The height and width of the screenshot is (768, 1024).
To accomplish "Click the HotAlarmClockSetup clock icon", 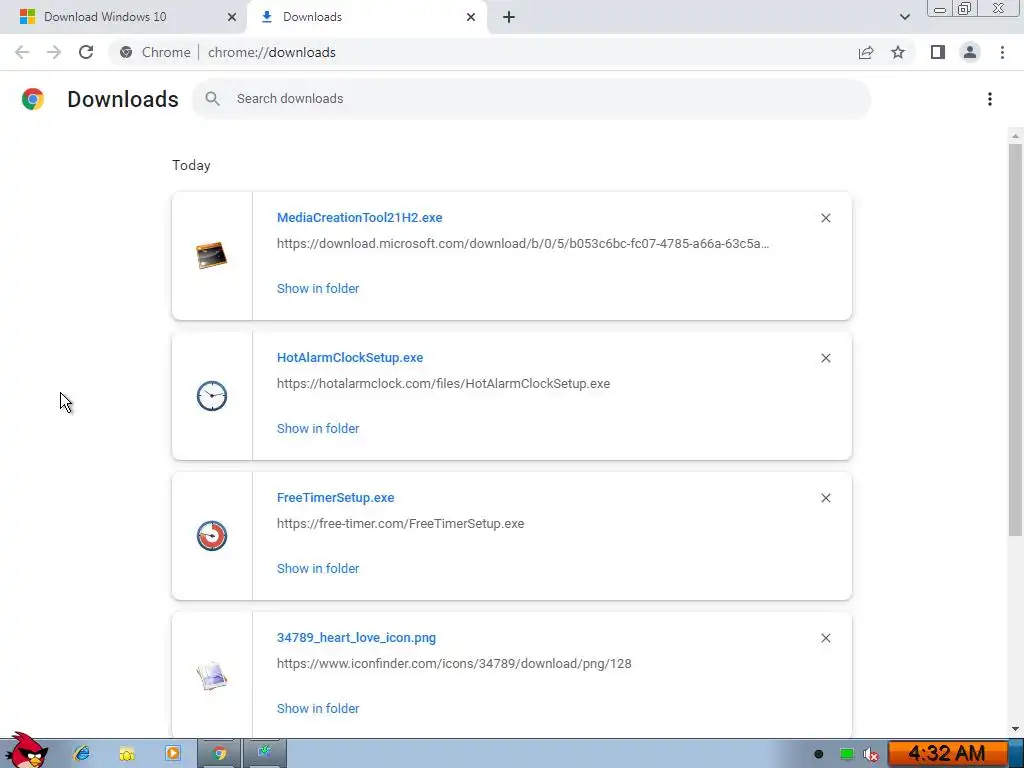I will click(x=212, y=396).
